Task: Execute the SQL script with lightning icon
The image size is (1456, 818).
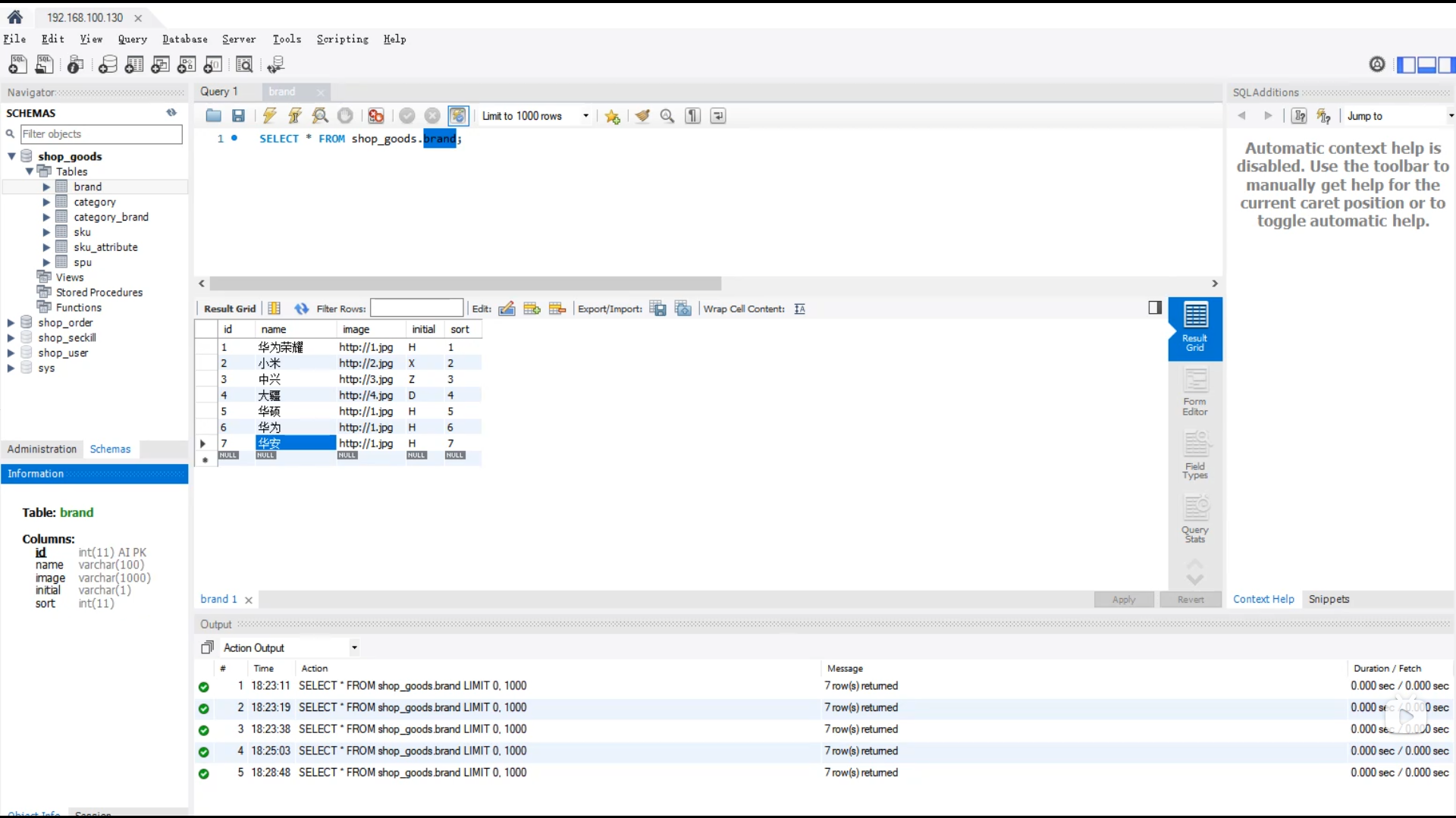Action: pos(269,116)
